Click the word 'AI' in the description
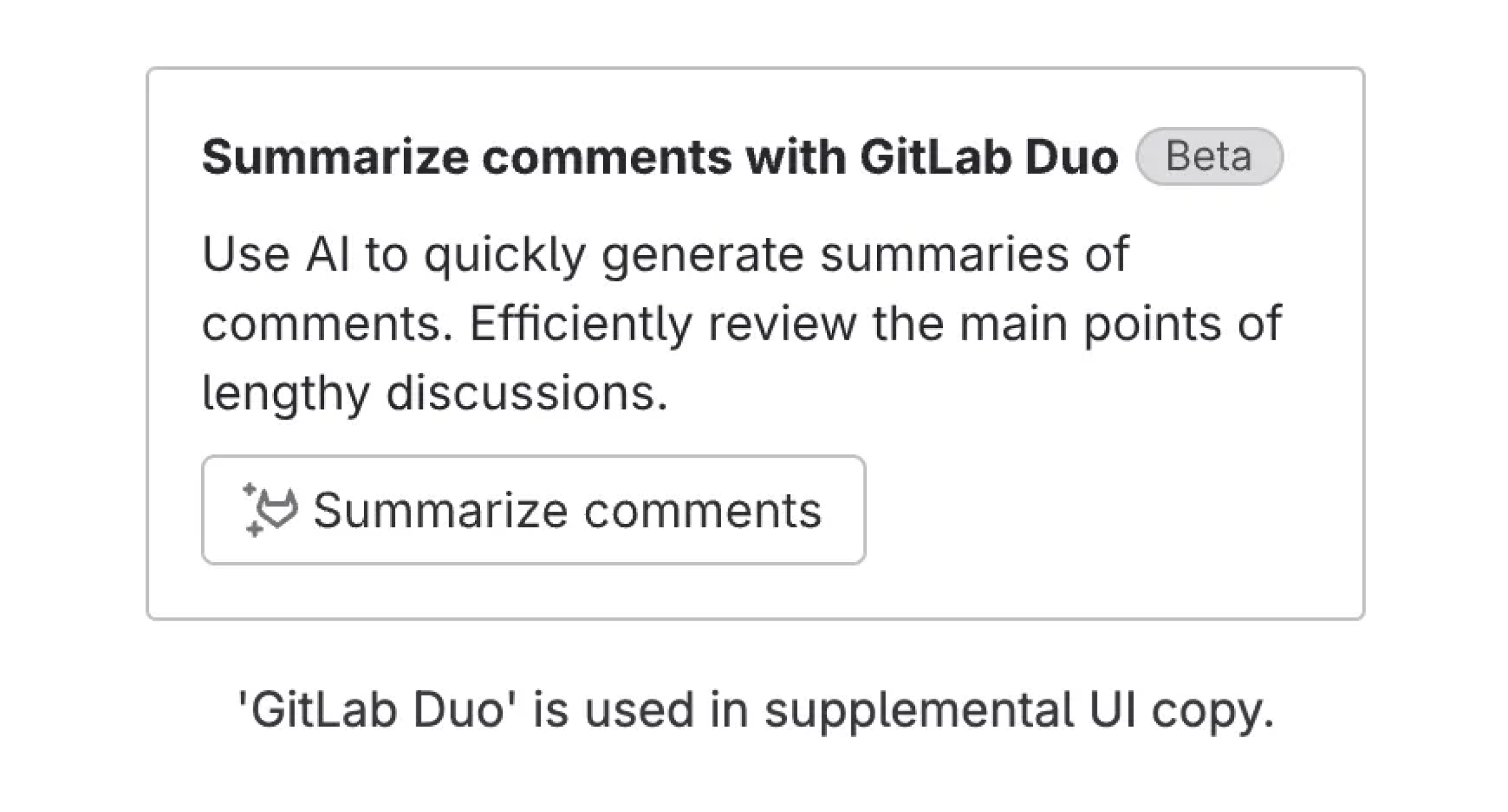Image resolution: width=1508 pixels, height=812 pixels. (327, 255)
